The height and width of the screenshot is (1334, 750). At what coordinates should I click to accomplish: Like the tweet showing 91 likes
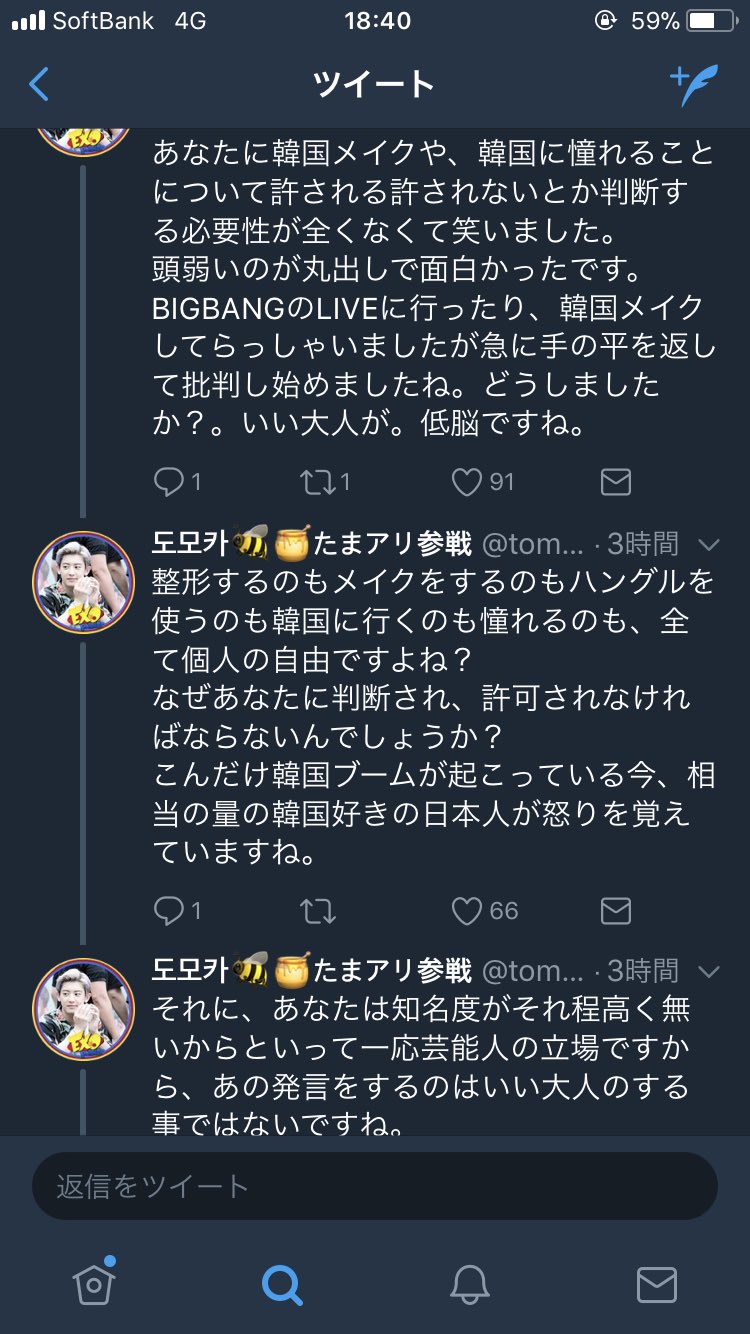466,481
